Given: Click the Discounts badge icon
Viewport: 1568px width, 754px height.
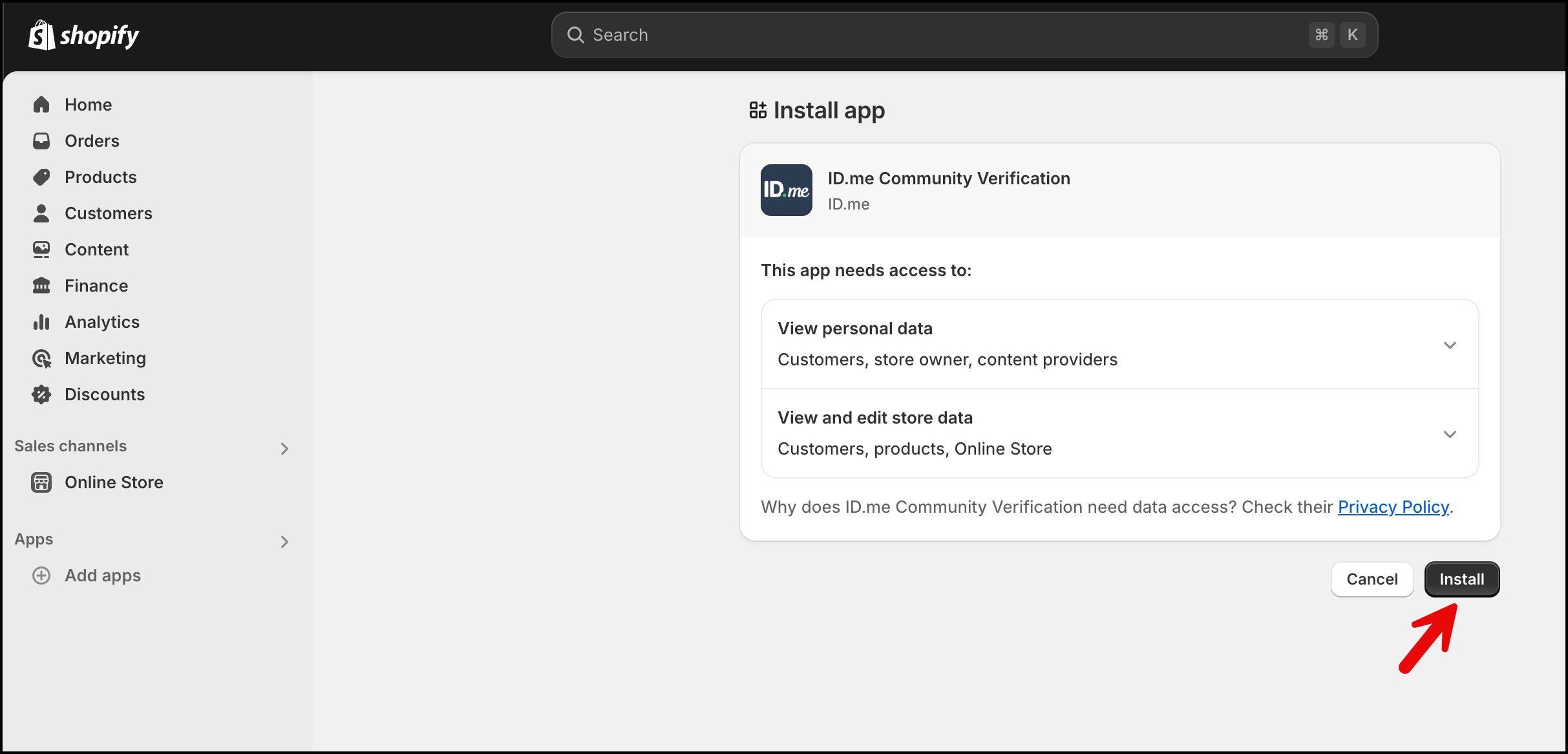Looking at the screenshot, I should coord(41,394).
